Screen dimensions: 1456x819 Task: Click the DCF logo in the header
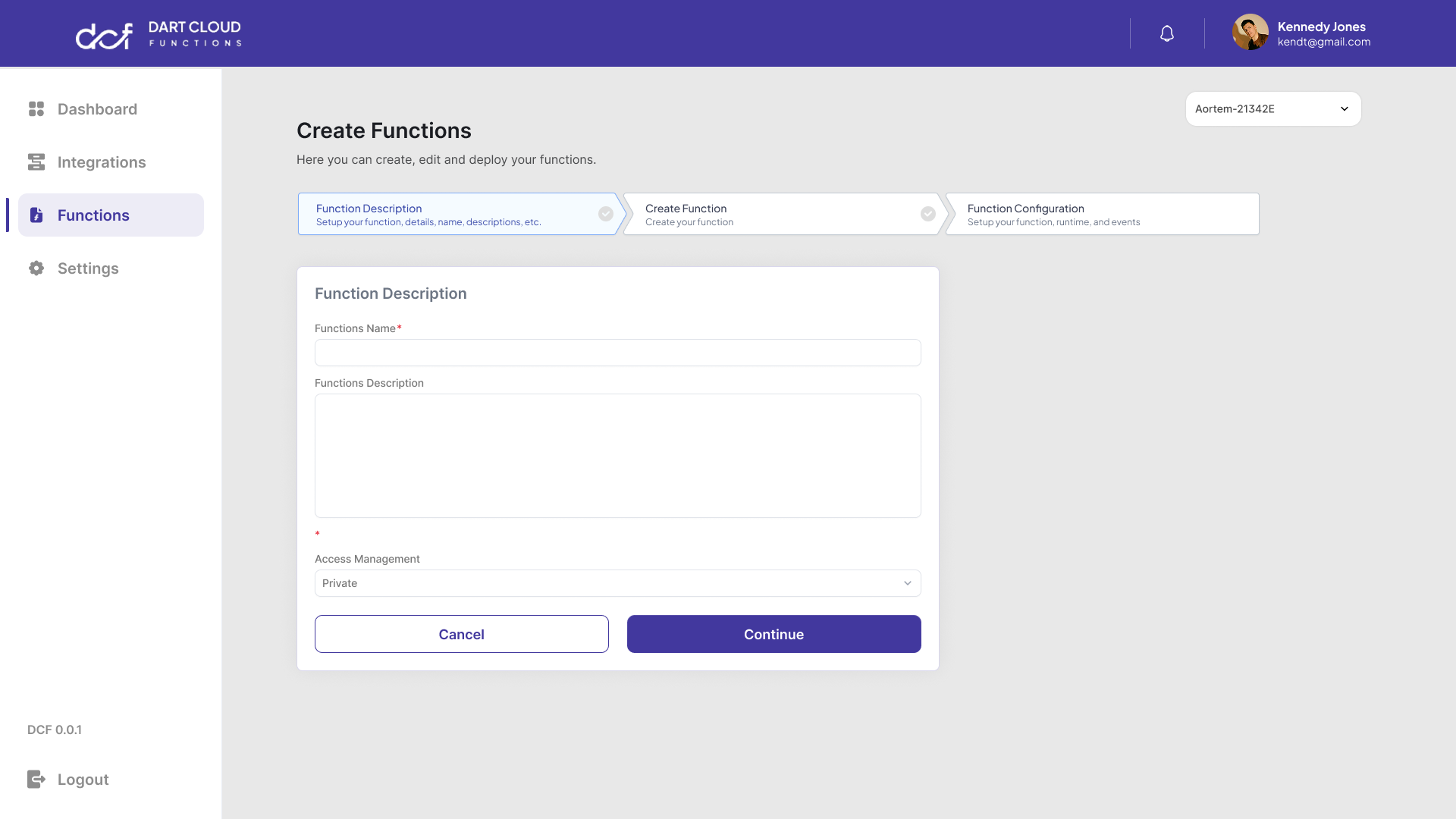pos(104,33)
